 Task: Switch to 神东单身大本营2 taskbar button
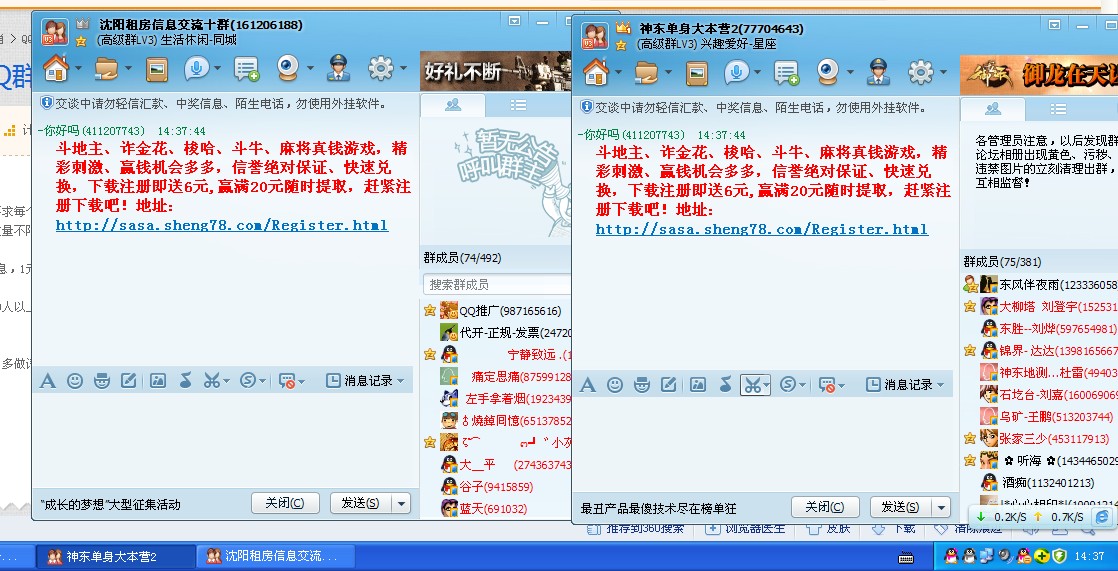click(116, 557)
